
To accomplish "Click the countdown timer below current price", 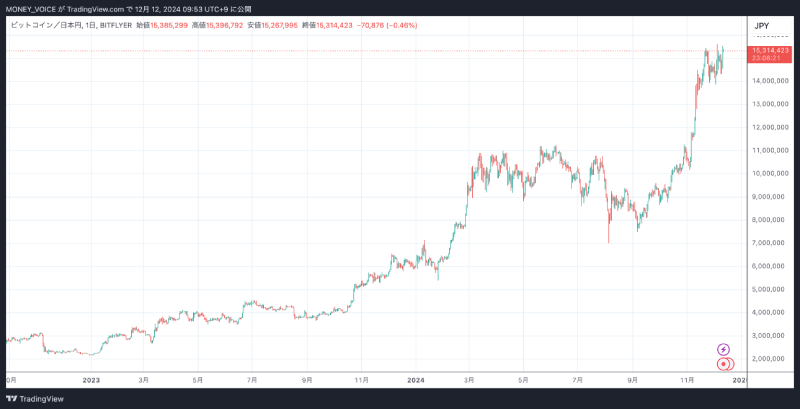I will tap(765, 58).
